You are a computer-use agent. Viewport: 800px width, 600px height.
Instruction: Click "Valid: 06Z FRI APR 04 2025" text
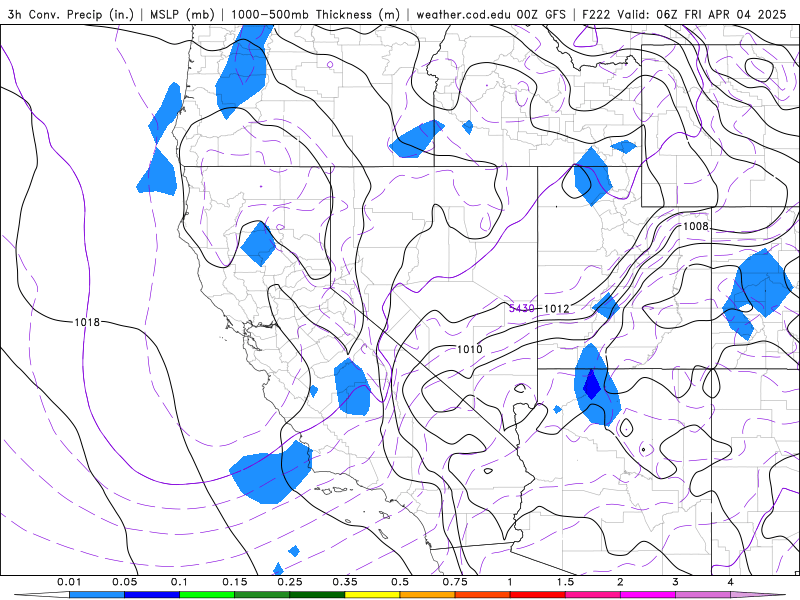point(702,14)
